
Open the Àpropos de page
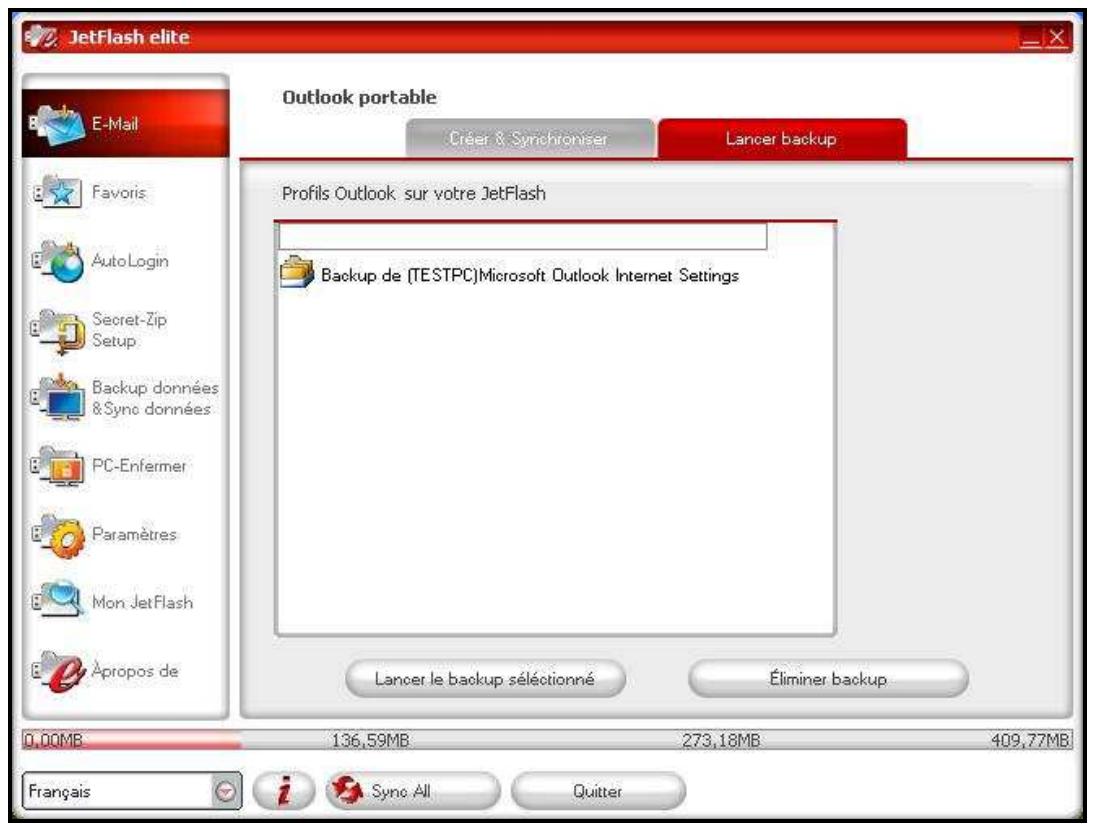92,668
